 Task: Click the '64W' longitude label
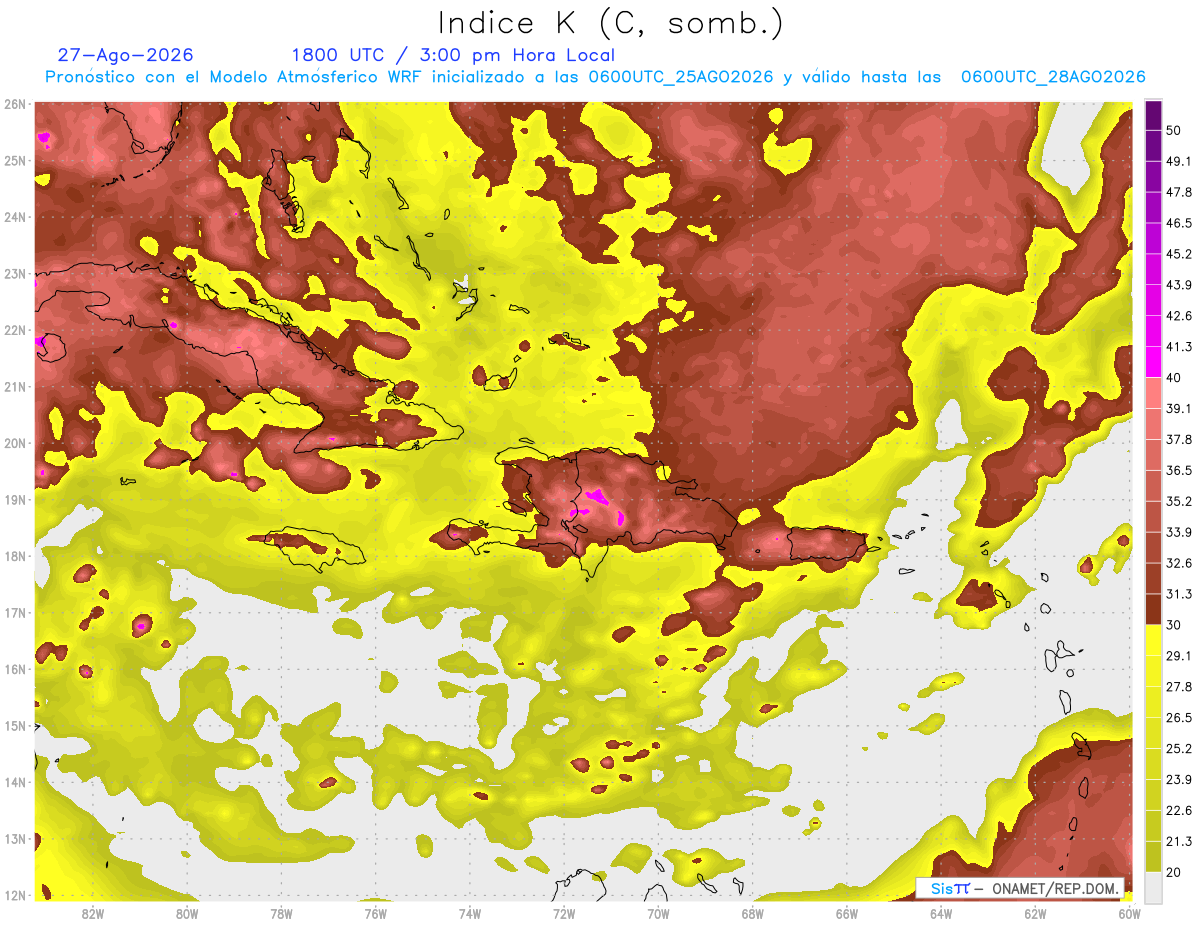pos(941,914)
